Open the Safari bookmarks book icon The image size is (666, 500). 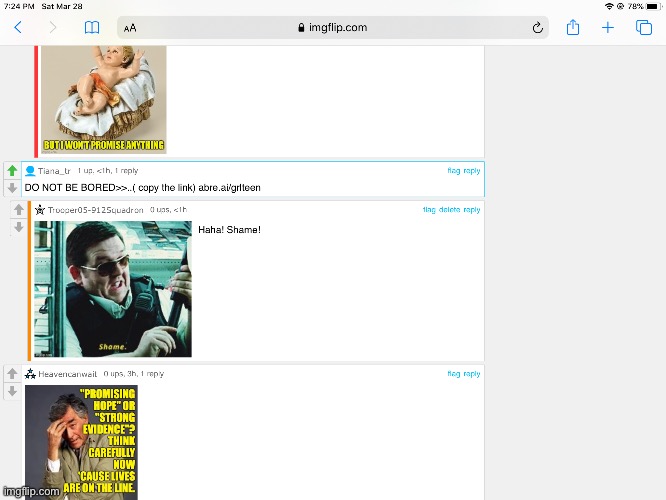point(92,28)
